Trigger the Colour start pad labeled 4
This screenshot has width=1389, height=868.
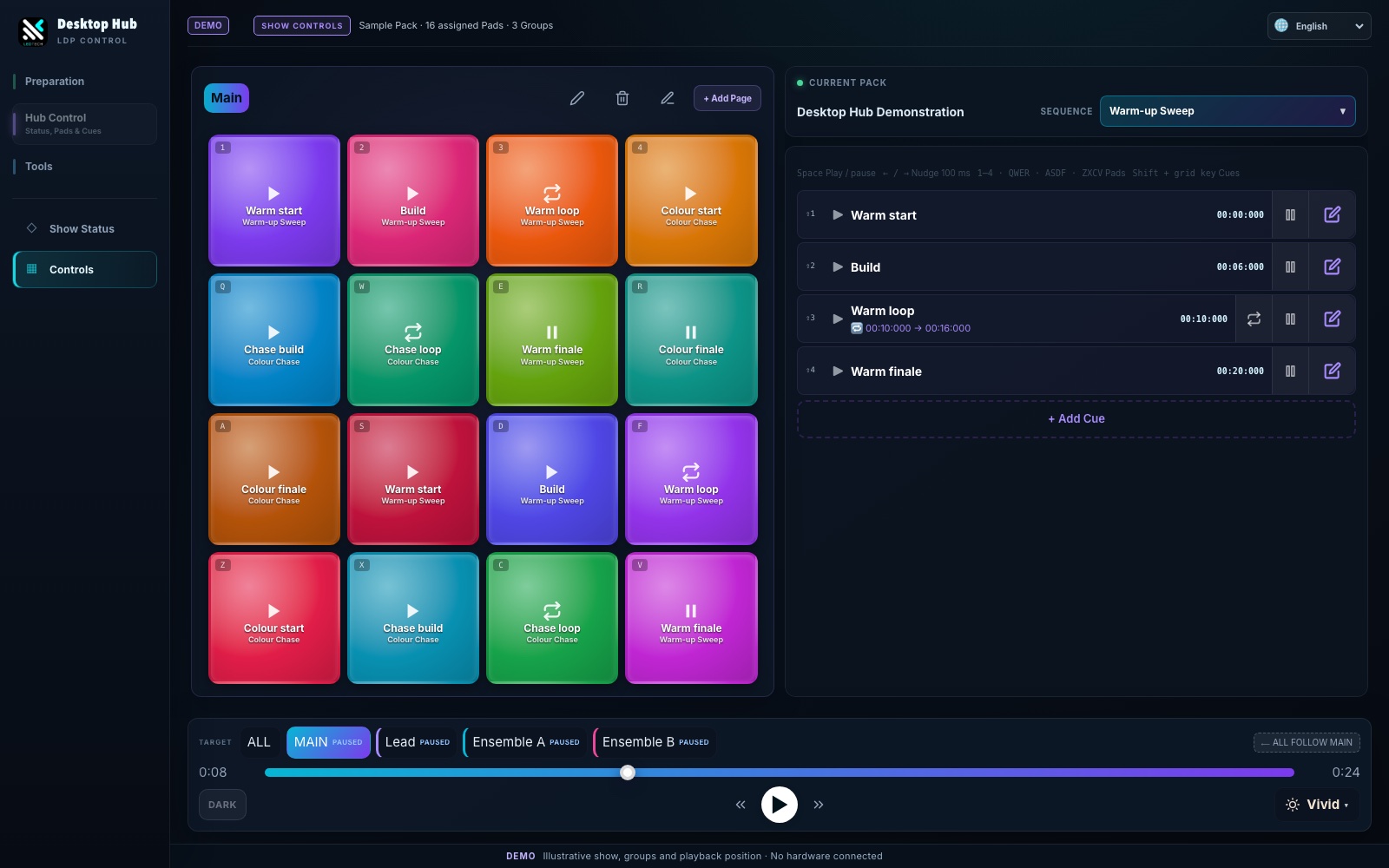tap(691, 201)
